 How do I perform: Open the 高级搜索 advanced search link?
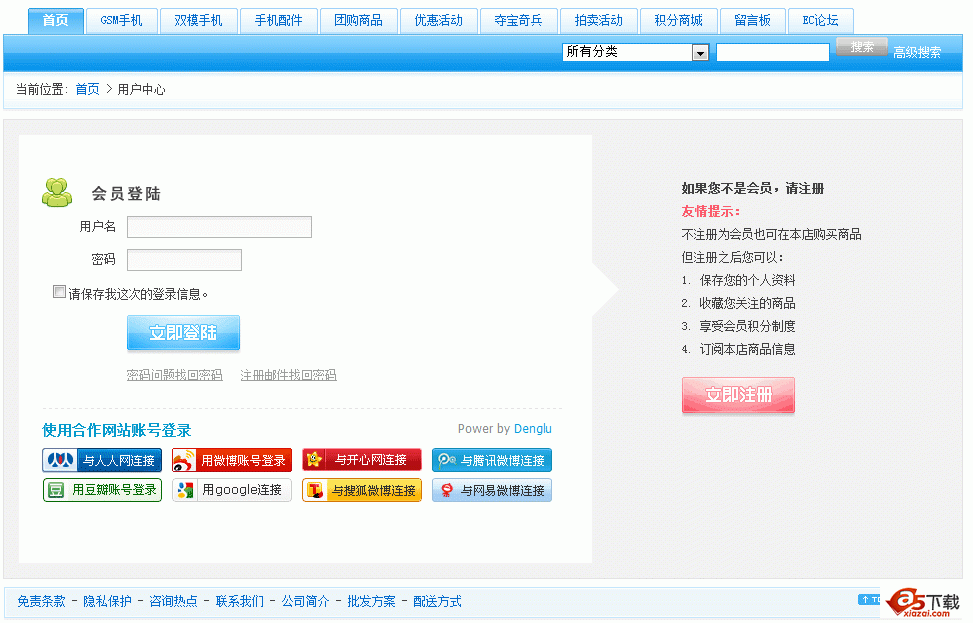pos(917,53)
